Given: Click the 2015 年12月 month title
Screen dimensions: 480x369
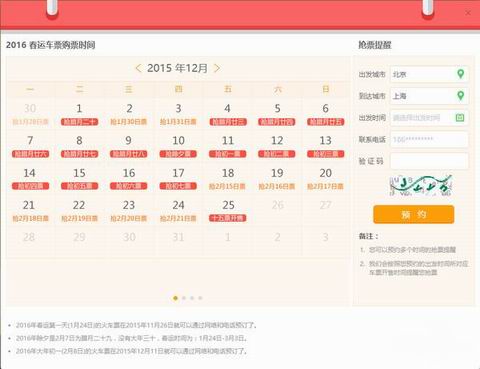Looking at the screenshot, I should pos(178,68).
